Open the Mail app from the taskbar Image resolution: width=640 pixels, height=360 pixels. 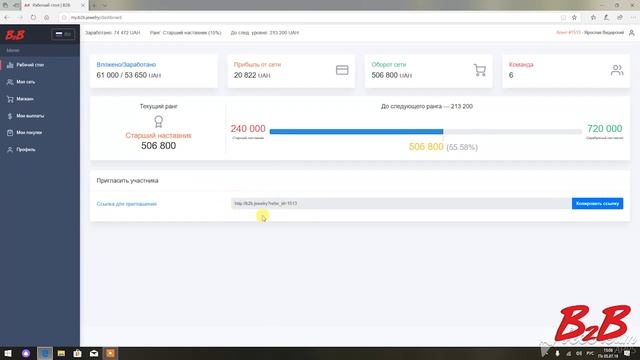[94, 353]
